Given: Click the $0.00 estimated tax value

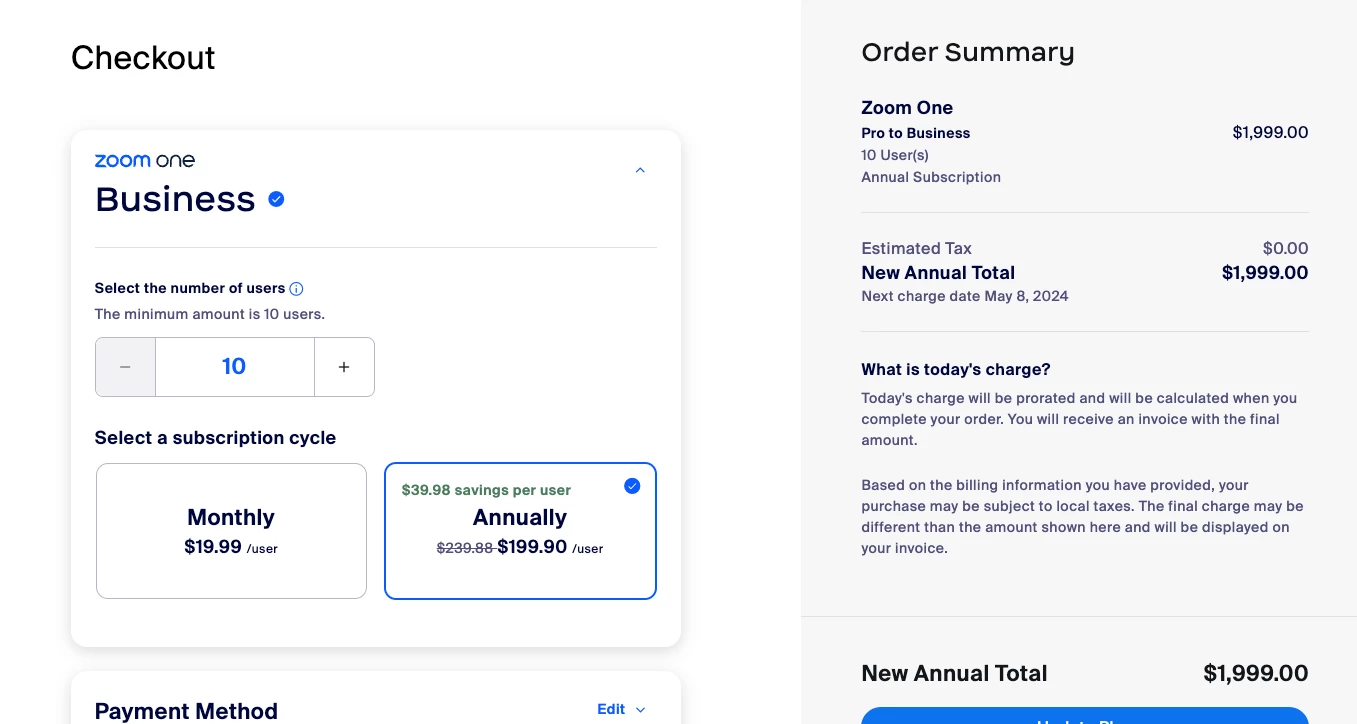Looking at the screenshot, I should tap(1286, 248).
